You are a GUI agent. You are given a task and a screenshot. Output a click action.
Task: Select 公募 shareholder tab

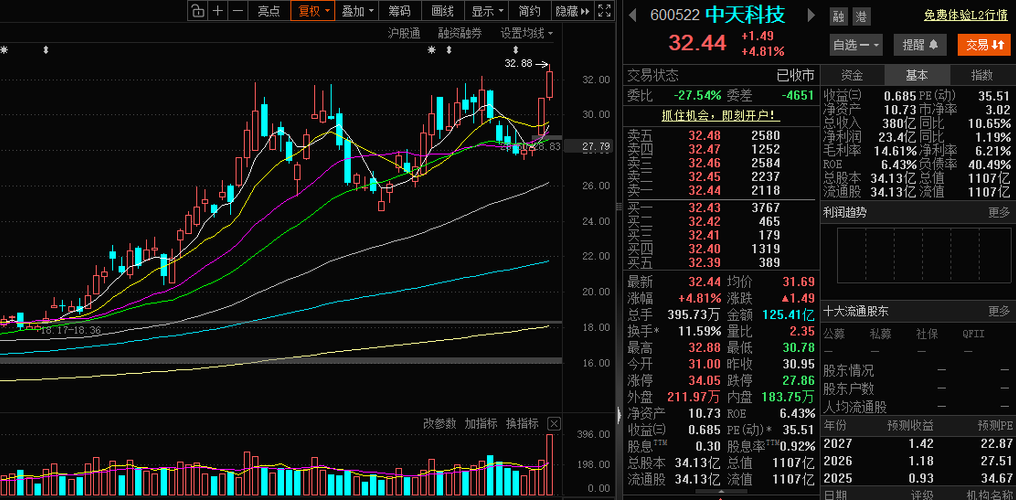(834, 334)
